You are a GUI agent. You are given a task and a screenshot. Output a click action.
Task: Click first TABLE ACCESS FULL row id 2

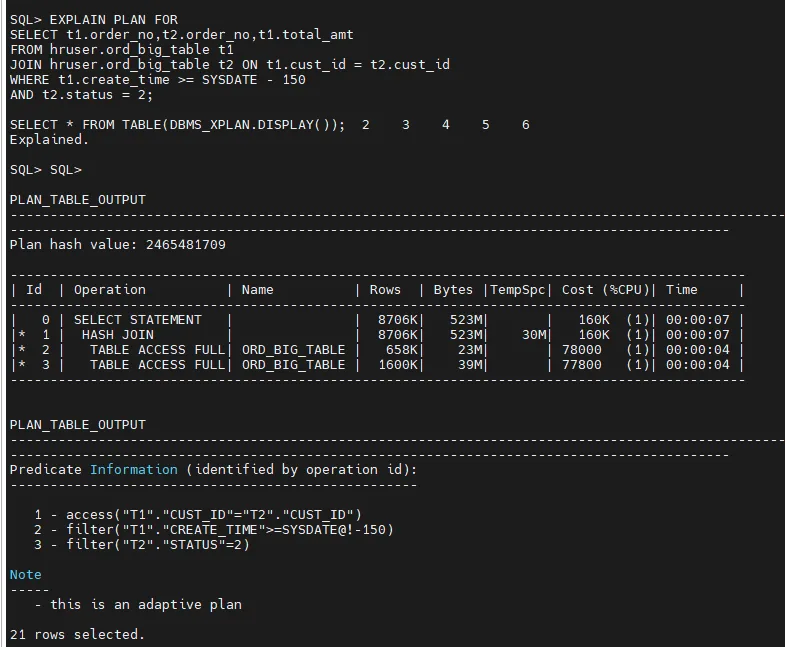coord(378,350)
